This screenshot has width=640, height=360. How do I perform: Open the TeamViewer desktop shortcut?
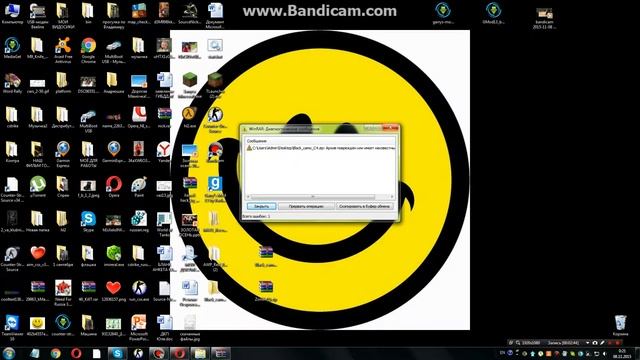12,327
